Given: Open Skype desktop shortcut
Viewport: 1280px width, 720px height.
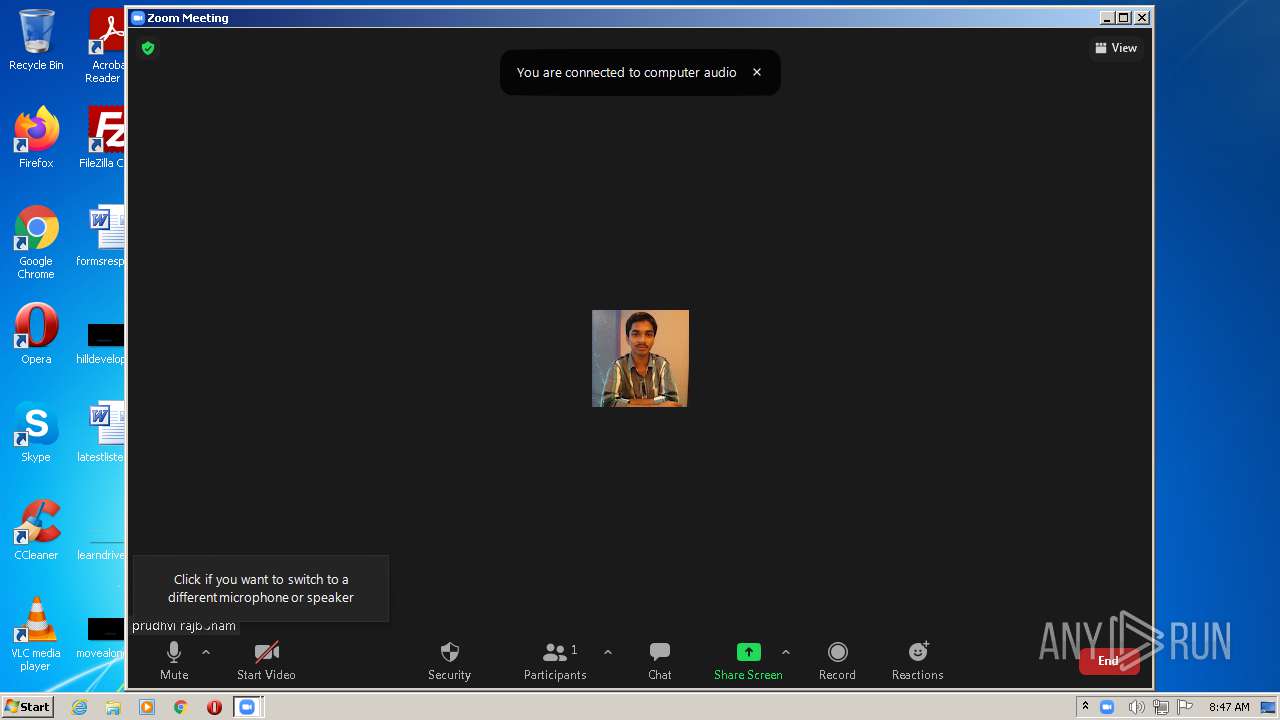Looking at the screenshot, I should coord(36,432).
